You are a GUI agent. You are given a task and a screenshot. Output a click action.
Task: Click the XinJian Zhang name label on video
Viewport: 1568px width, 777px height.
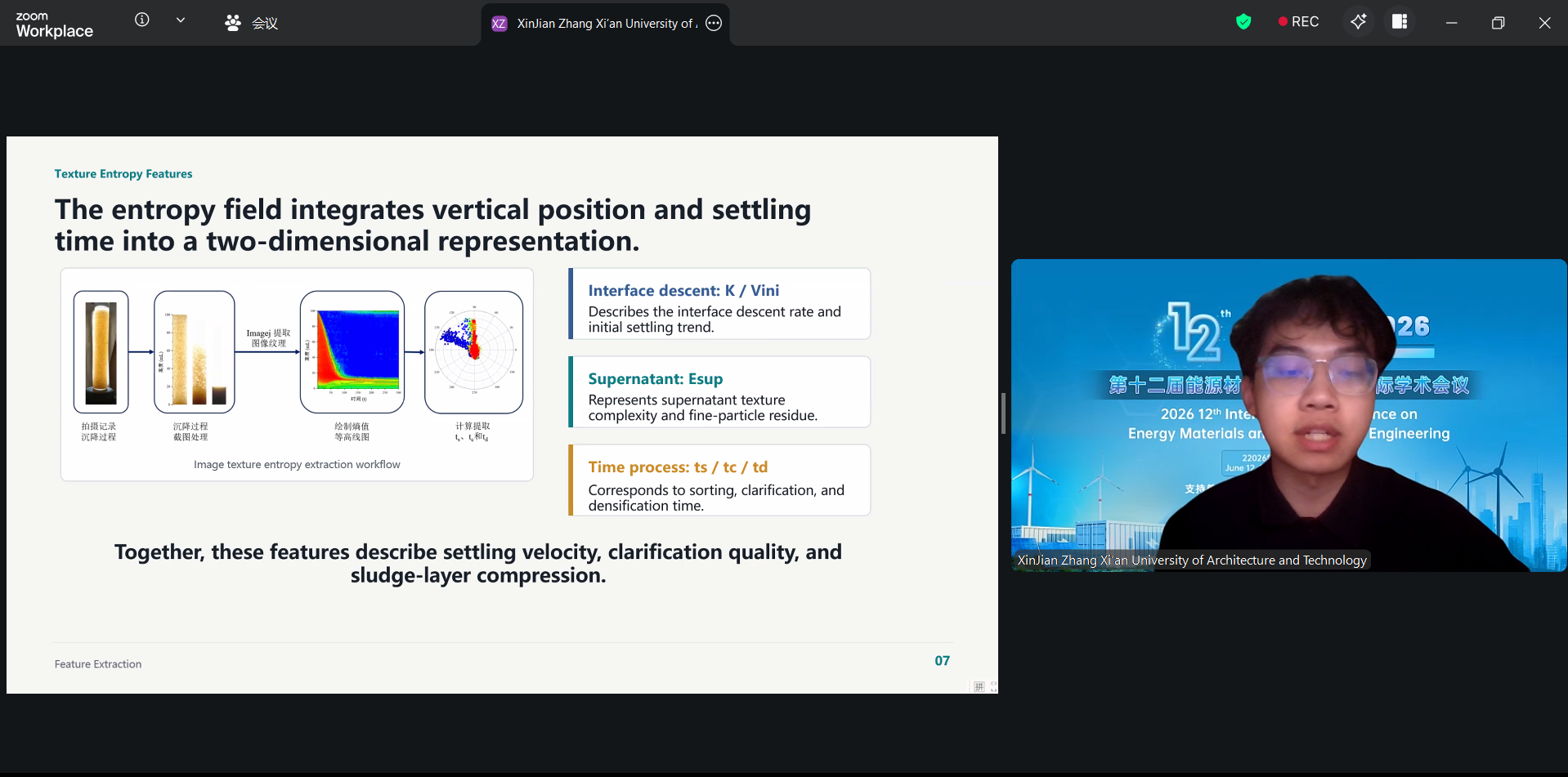pyautogui.click(x=1191, y=560)
